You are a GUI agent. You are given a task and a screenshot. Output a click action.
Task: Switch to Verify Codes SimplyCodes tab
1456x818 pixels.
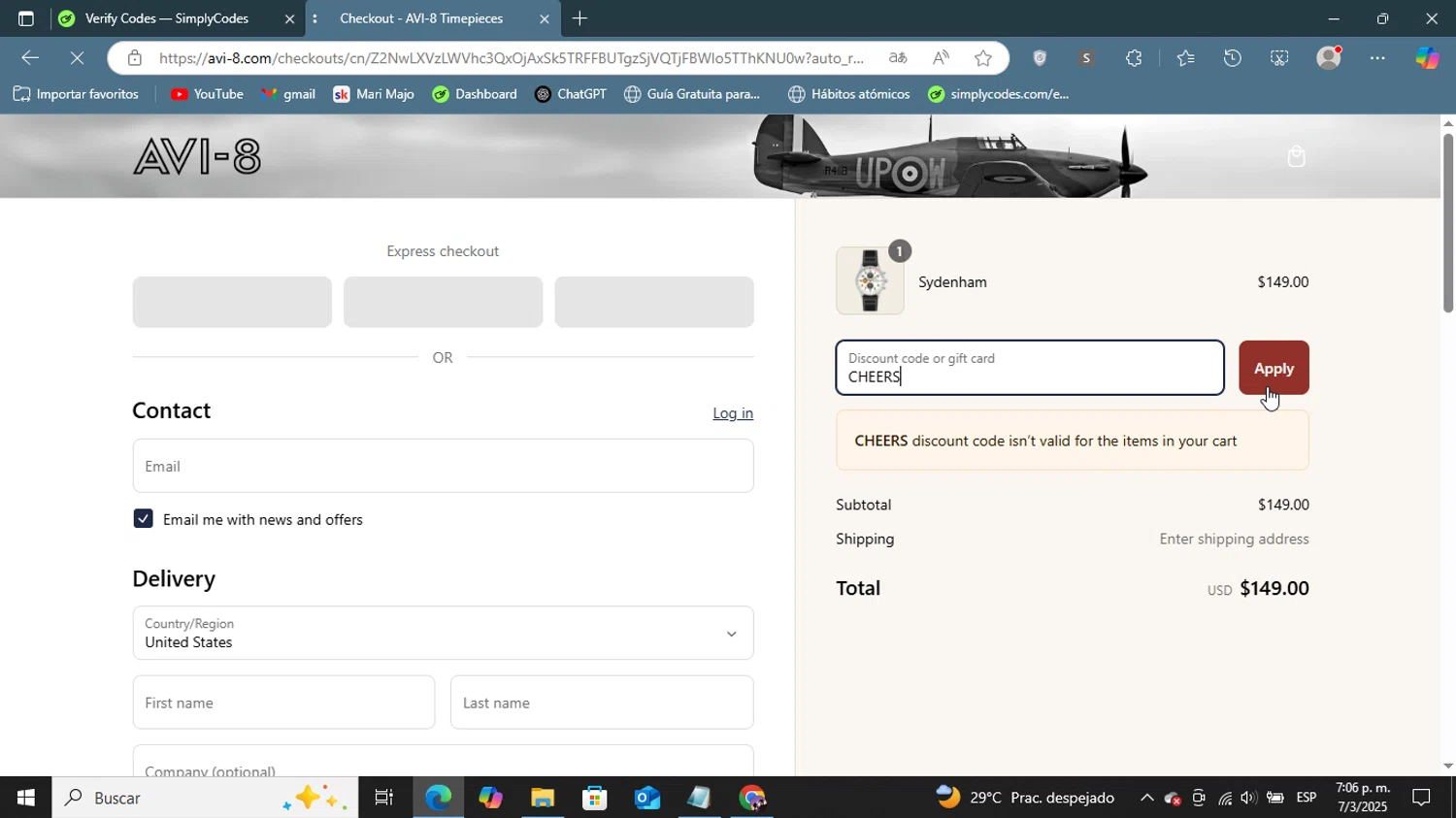(x=166, y=18)
